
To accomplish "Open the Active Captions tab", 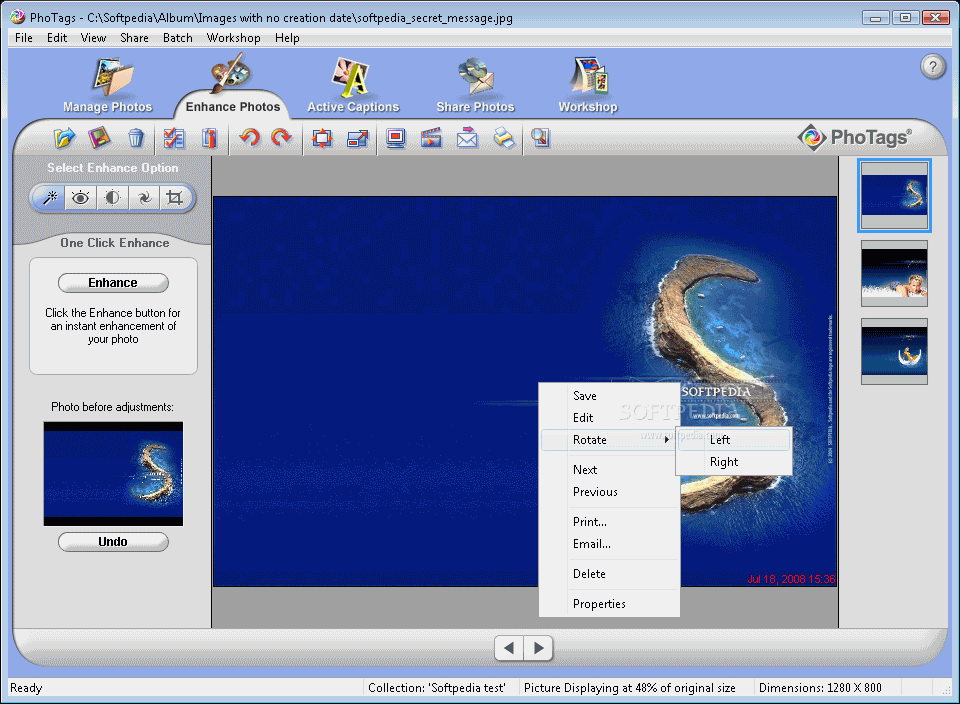I will pos(353,86).
